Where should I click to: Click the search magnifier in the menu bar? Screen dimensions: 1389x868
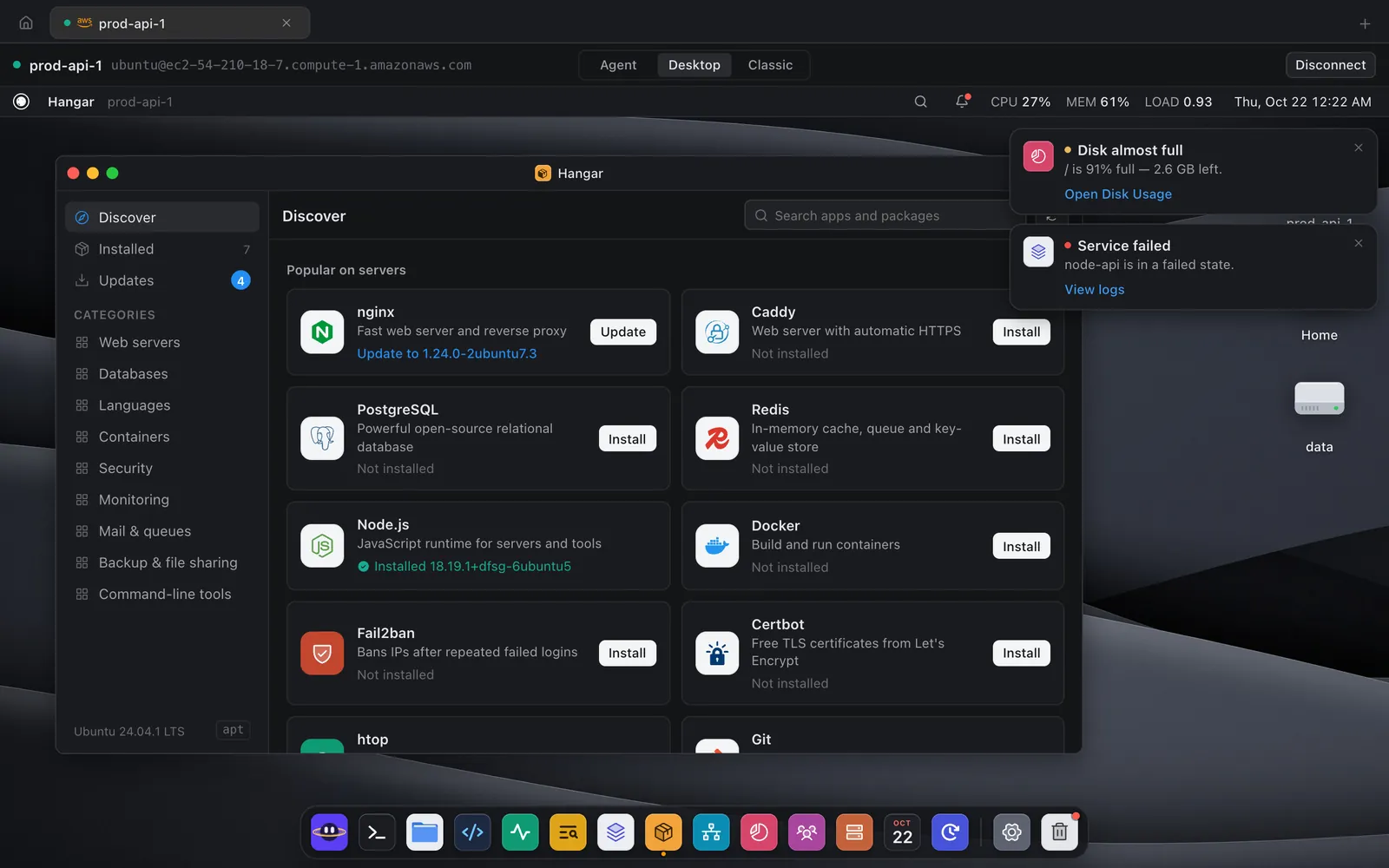coord(920,102)
